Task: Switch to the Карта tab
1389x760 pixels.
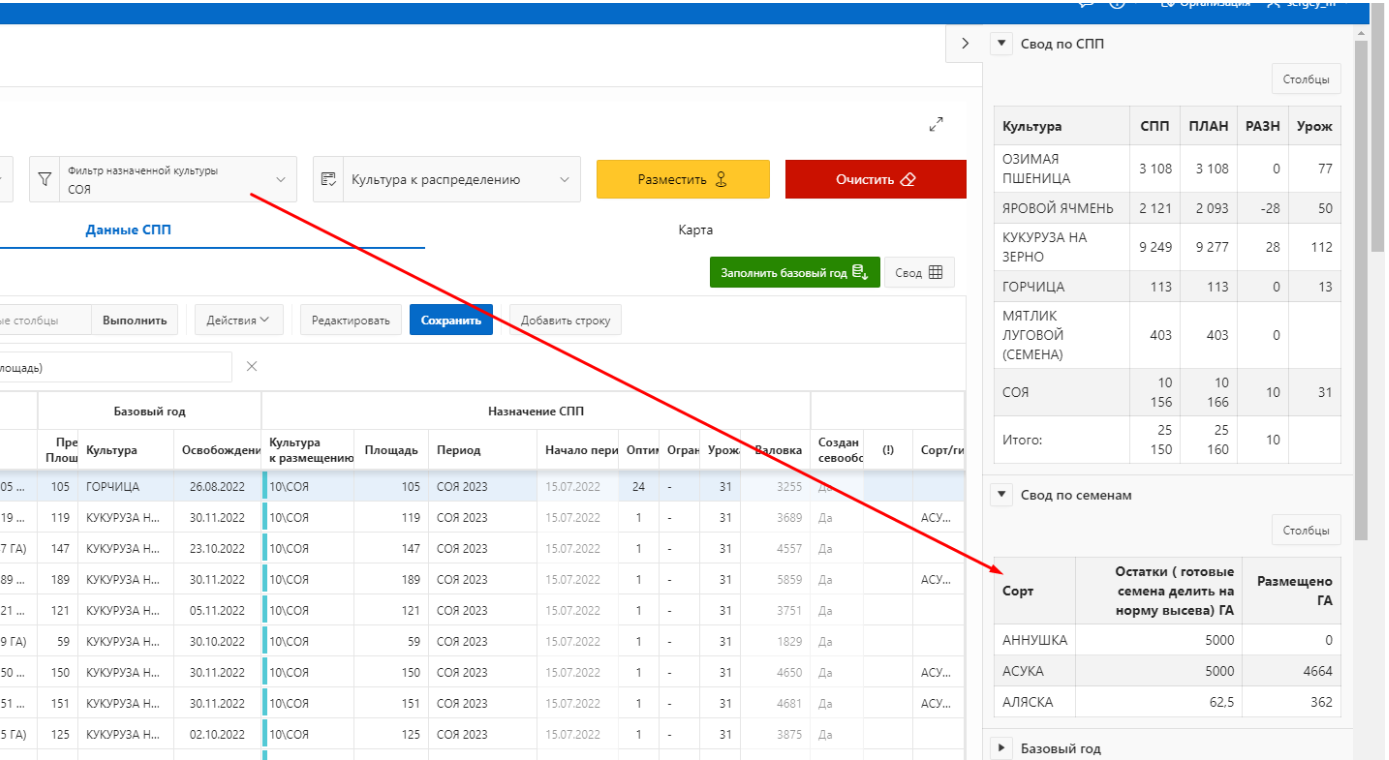Action: (x=695, y=230)
